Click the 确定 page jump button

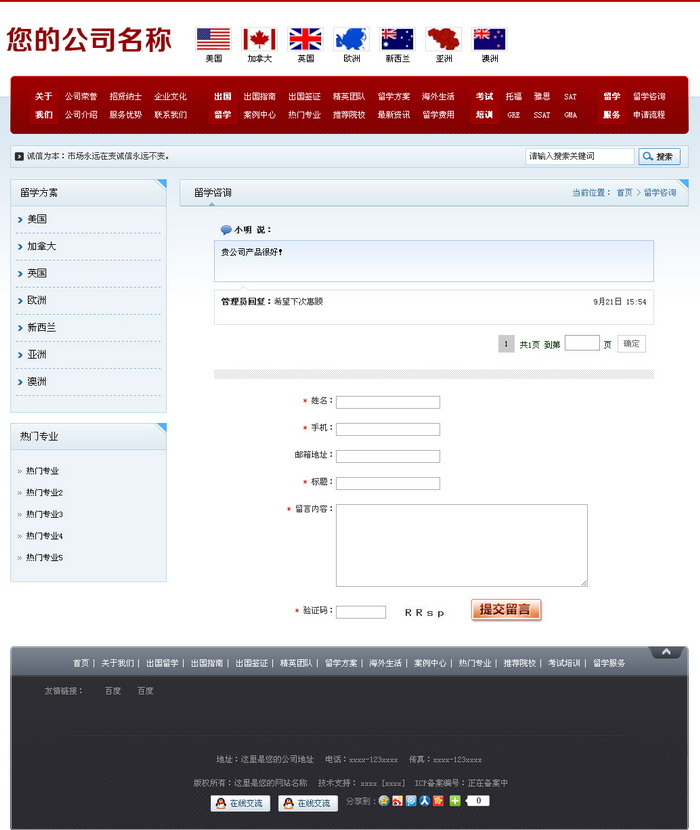pos(631,344)
